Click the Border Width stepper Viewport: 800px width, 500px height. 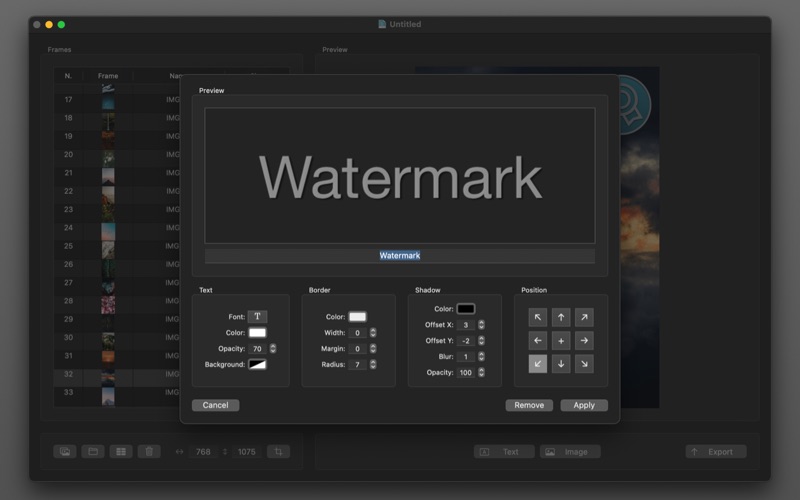pyautogui.click(x=373, y=333)
